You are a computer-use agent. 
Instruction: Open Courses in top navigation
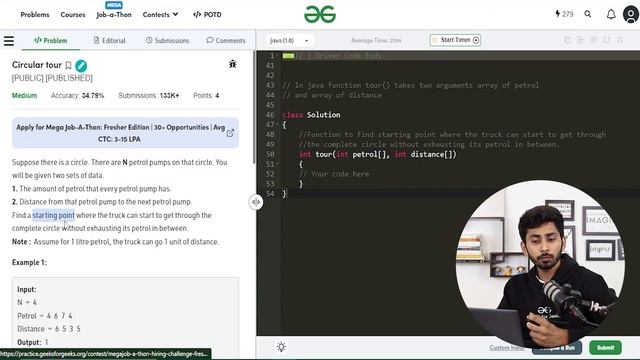coord(73,15)
